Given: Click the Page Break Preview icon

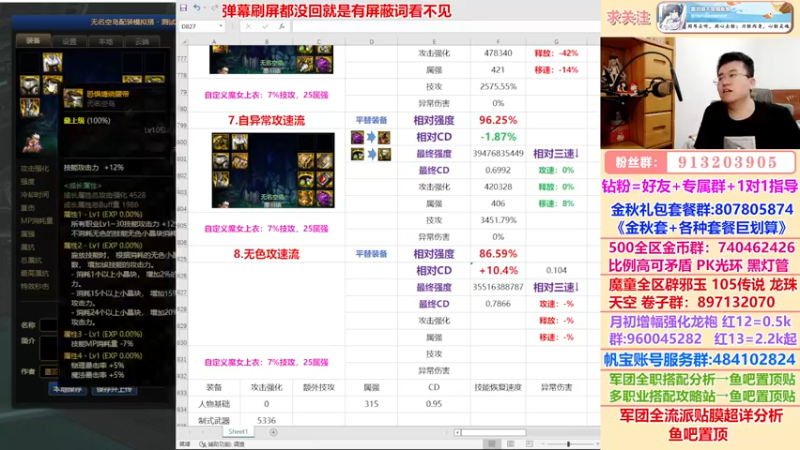Looking at the screenshot, I should tap(529, 444).
